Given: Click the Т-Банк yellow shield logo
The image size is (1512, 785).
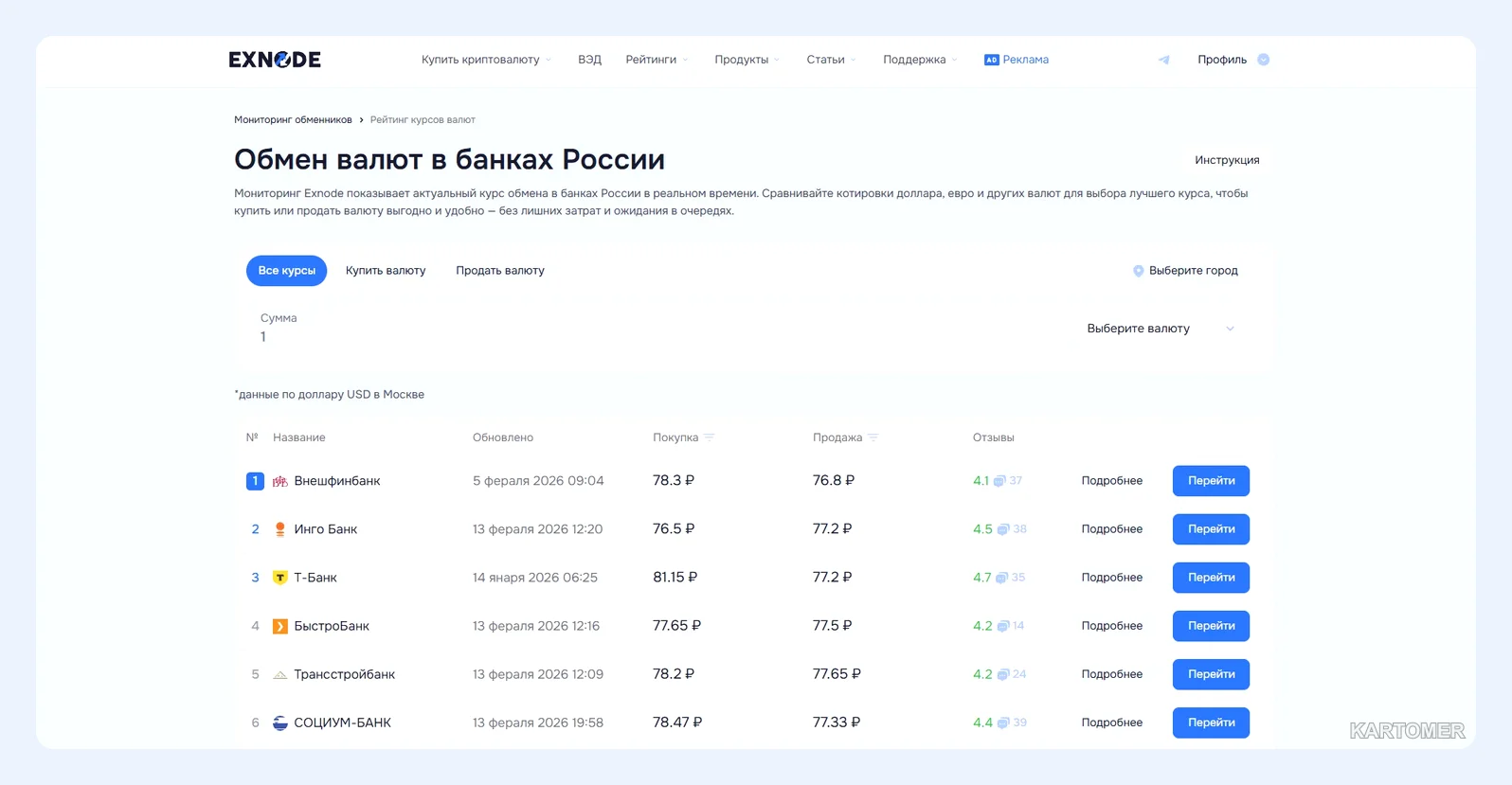Looking at the screenshot, I should click(x=279, y=578).
